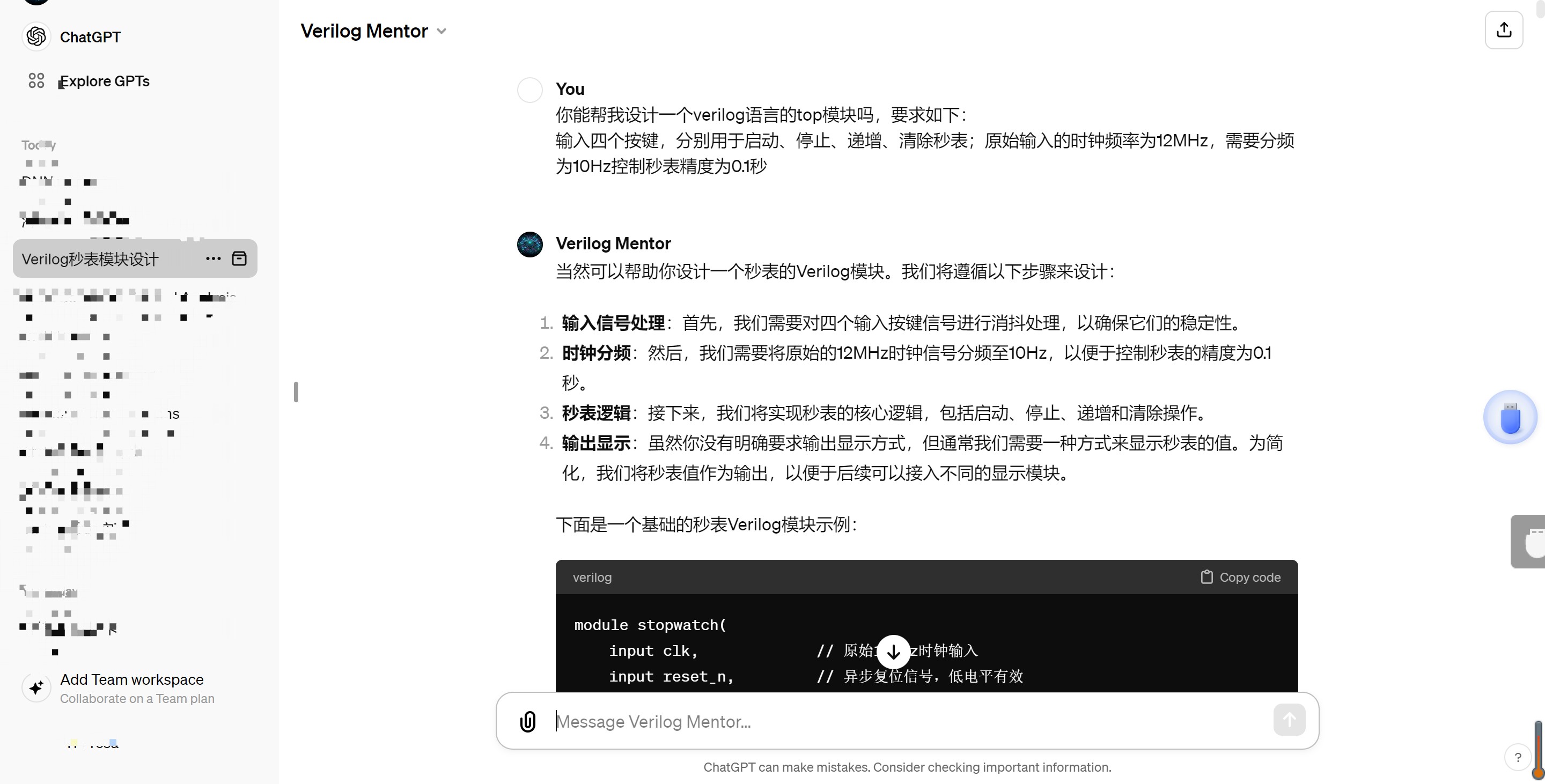The width and height of the screenshot is (1545, 784).
Task: Open the help question mark button
Action: point(1518,758)
